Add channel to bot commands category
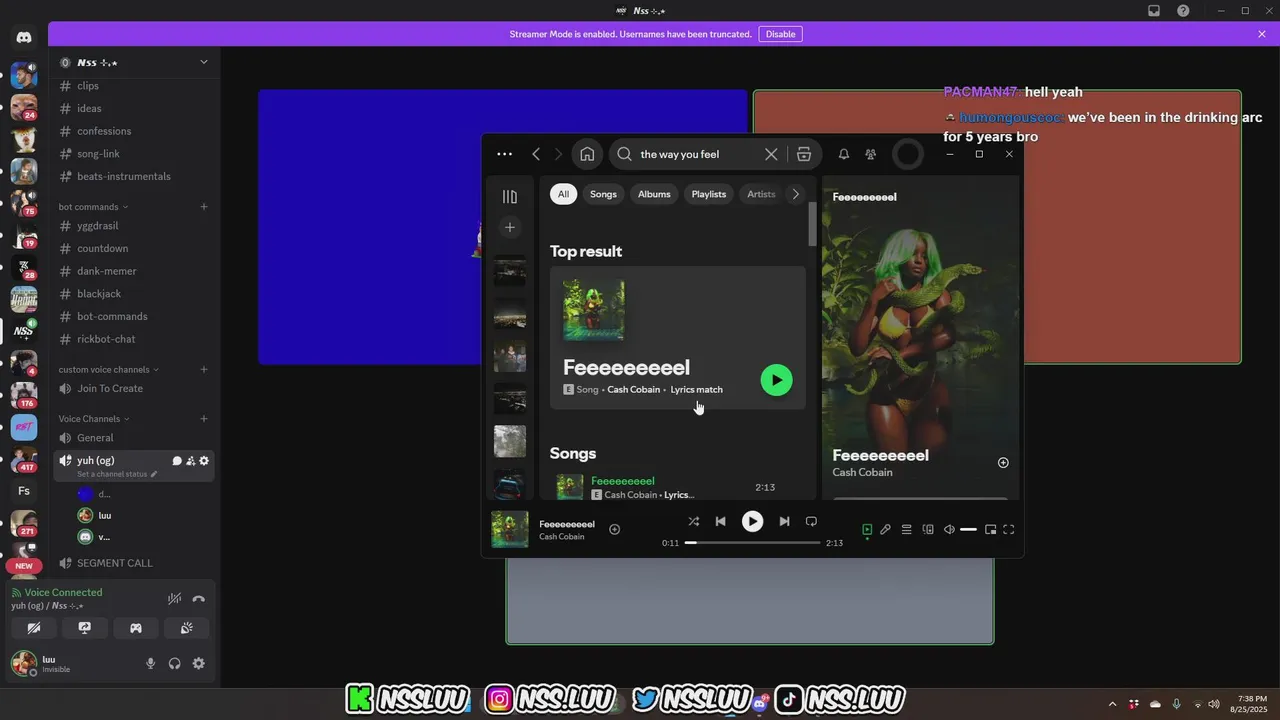This screenshot has width=1280, height=720. click(204, 207)
